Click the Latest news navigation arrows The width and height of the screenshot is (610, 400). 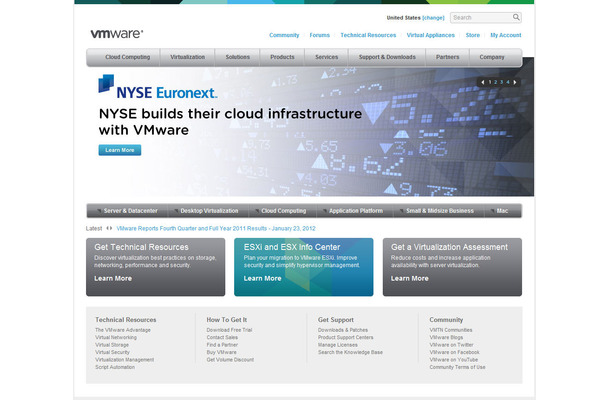coord(109,228)
